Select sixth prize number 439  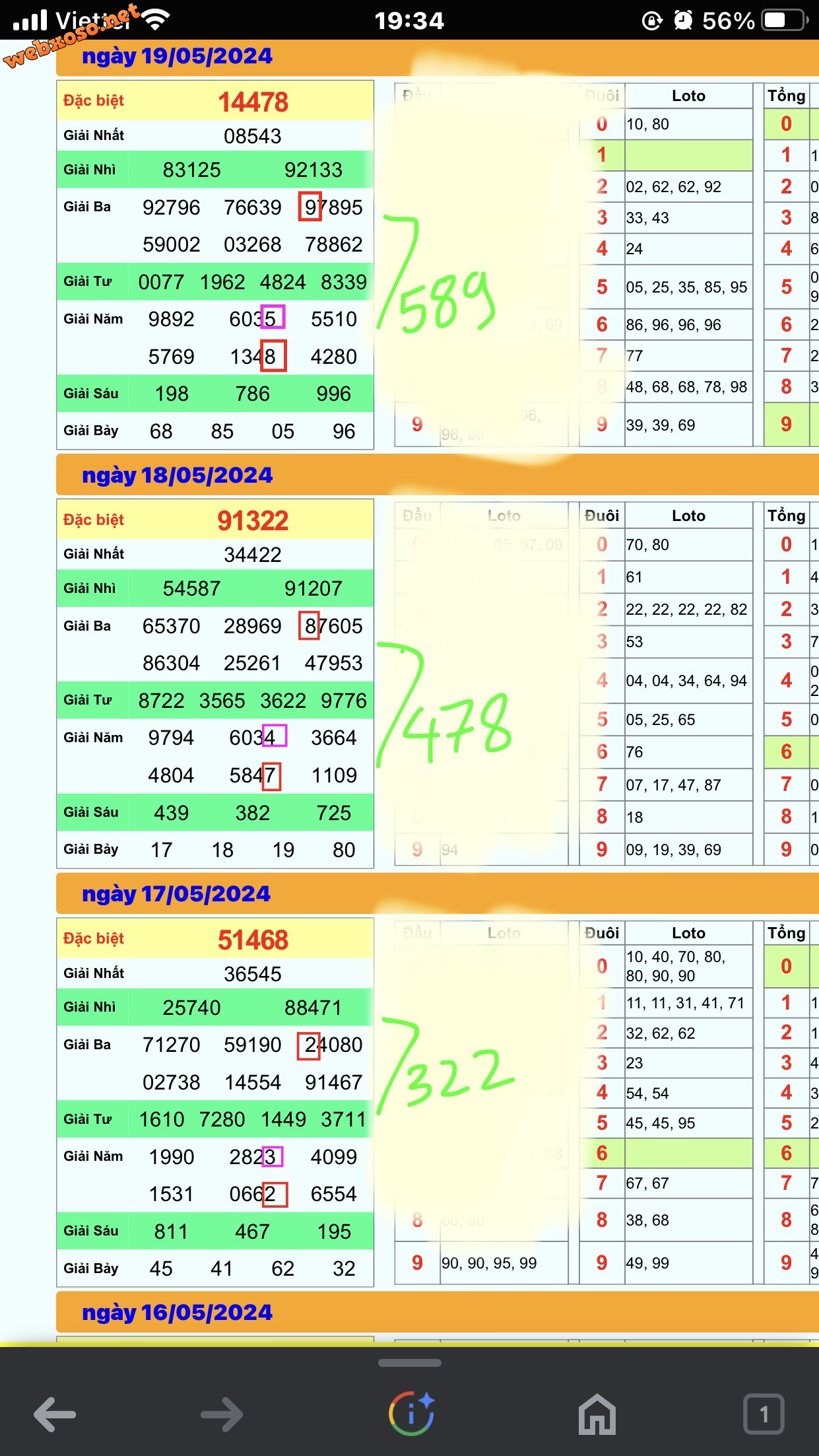coord(172,813)
